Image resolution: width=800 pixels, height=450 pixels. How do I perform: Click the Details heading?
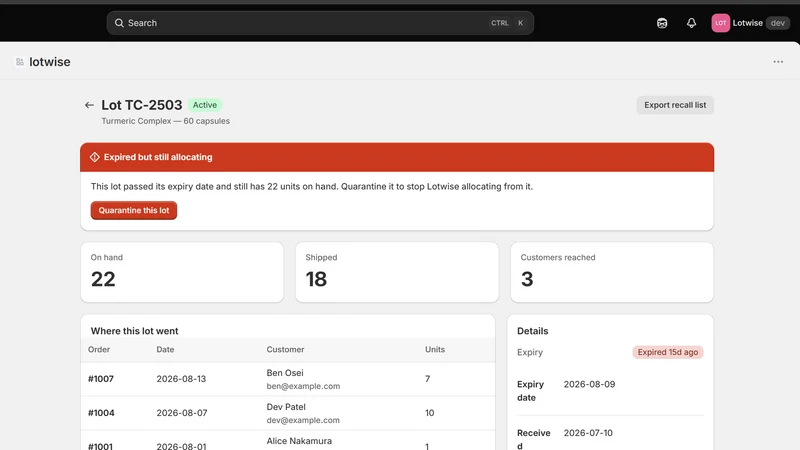pyautogui.click(x=533, y=331)
